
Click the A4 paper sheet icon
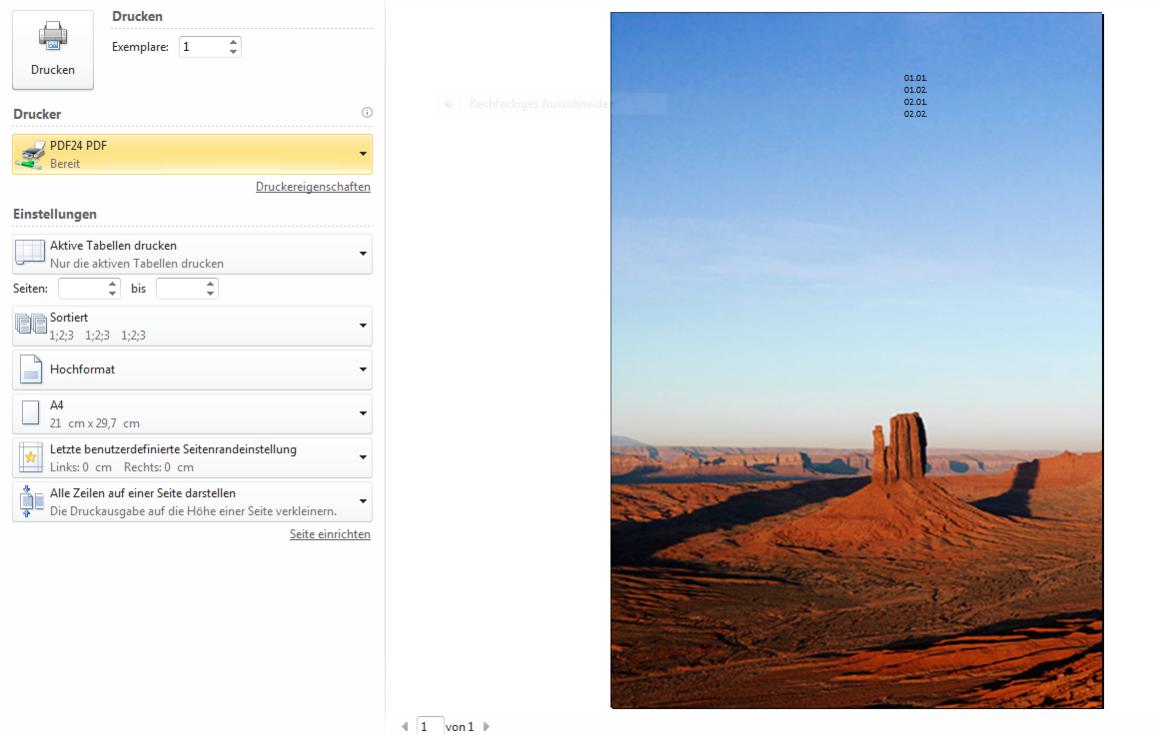(x=30, y=413)
